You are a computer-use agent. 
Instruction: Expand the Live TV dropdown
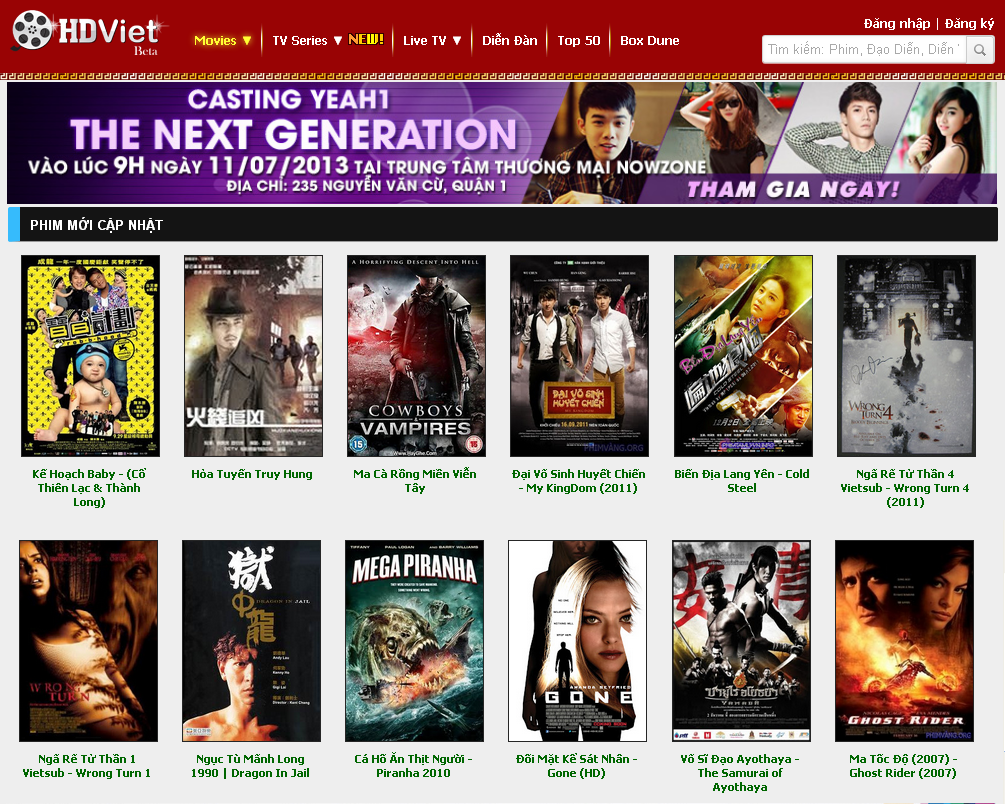click(432, 40)
